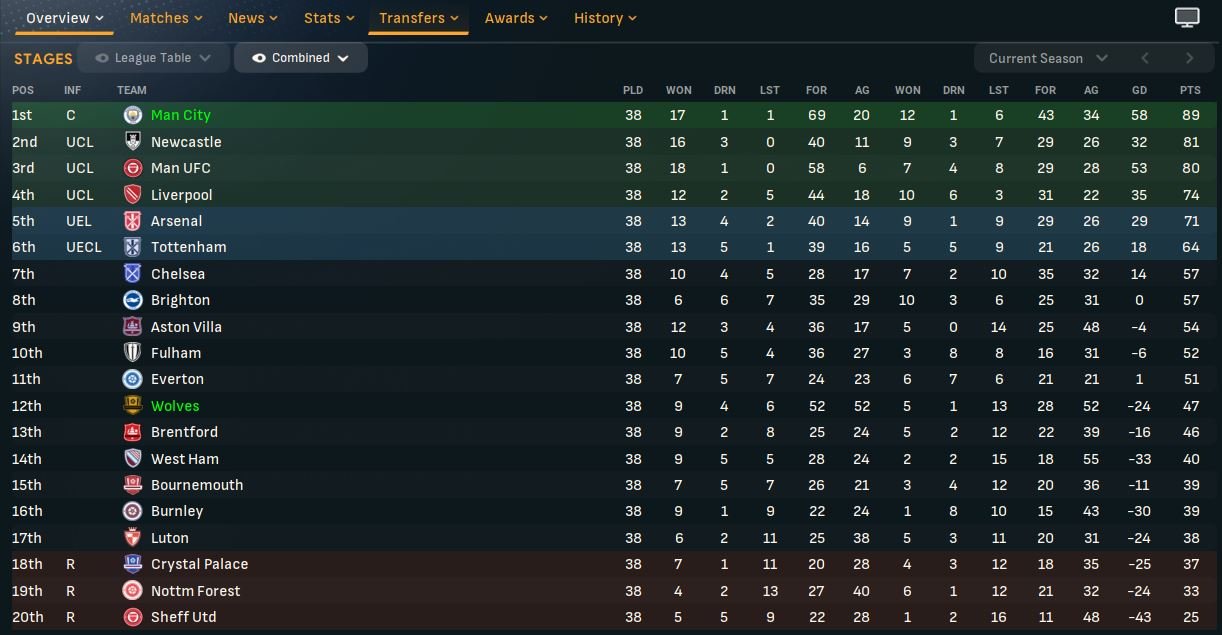Click the Sheff Utd club badge
Screen dimensions: 1222x635
point(132,617)
